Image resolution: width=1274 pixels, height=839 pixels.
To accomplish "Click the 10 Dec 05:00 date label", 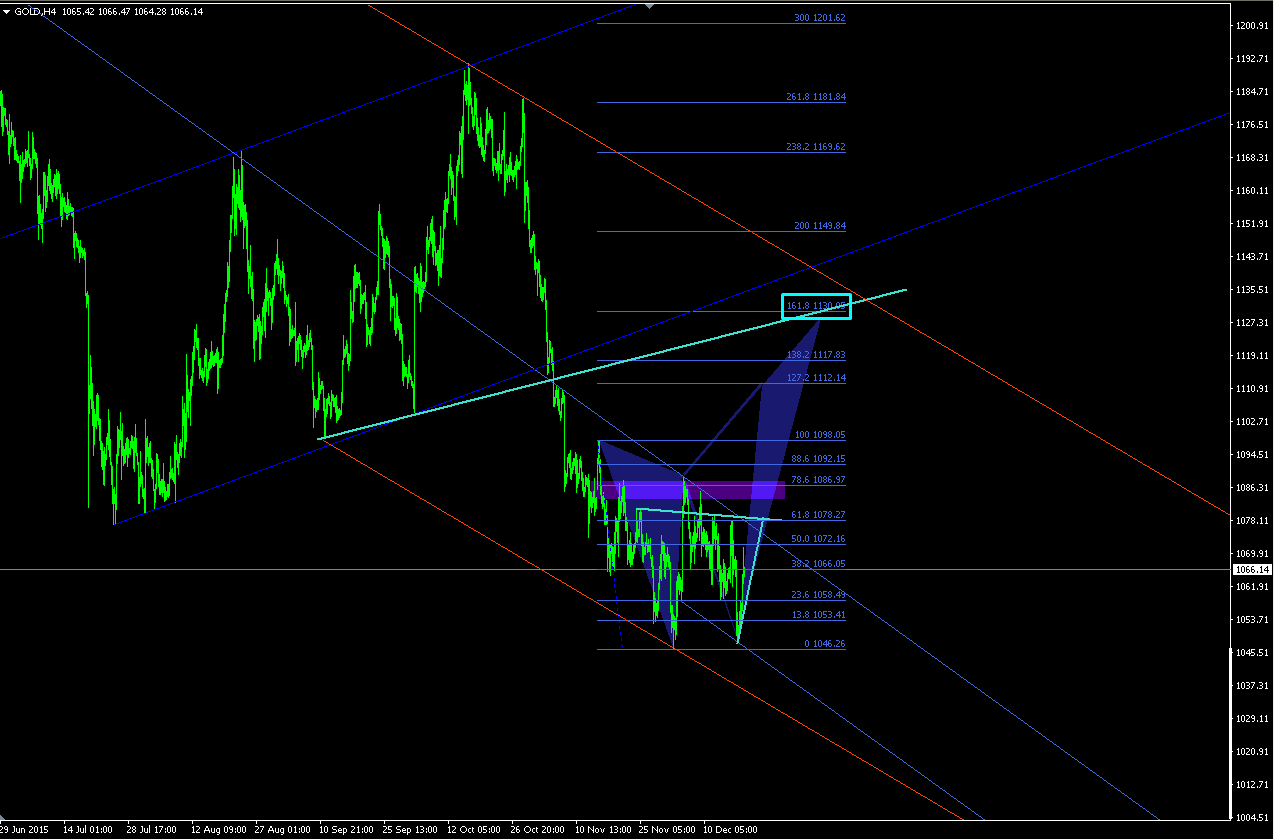I will pos(731,830).
